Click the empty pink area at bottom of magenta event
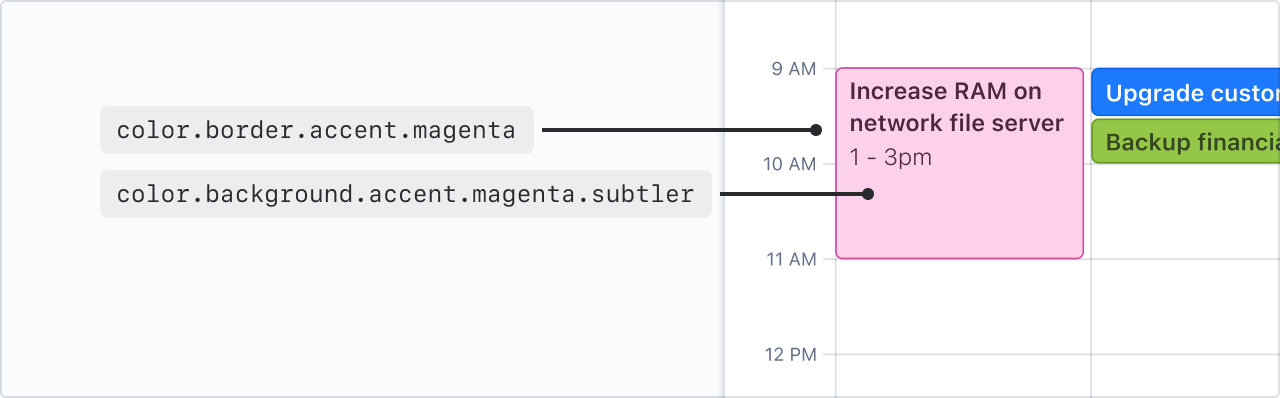This screenshot has height=398, width=1280. [960, 230]
